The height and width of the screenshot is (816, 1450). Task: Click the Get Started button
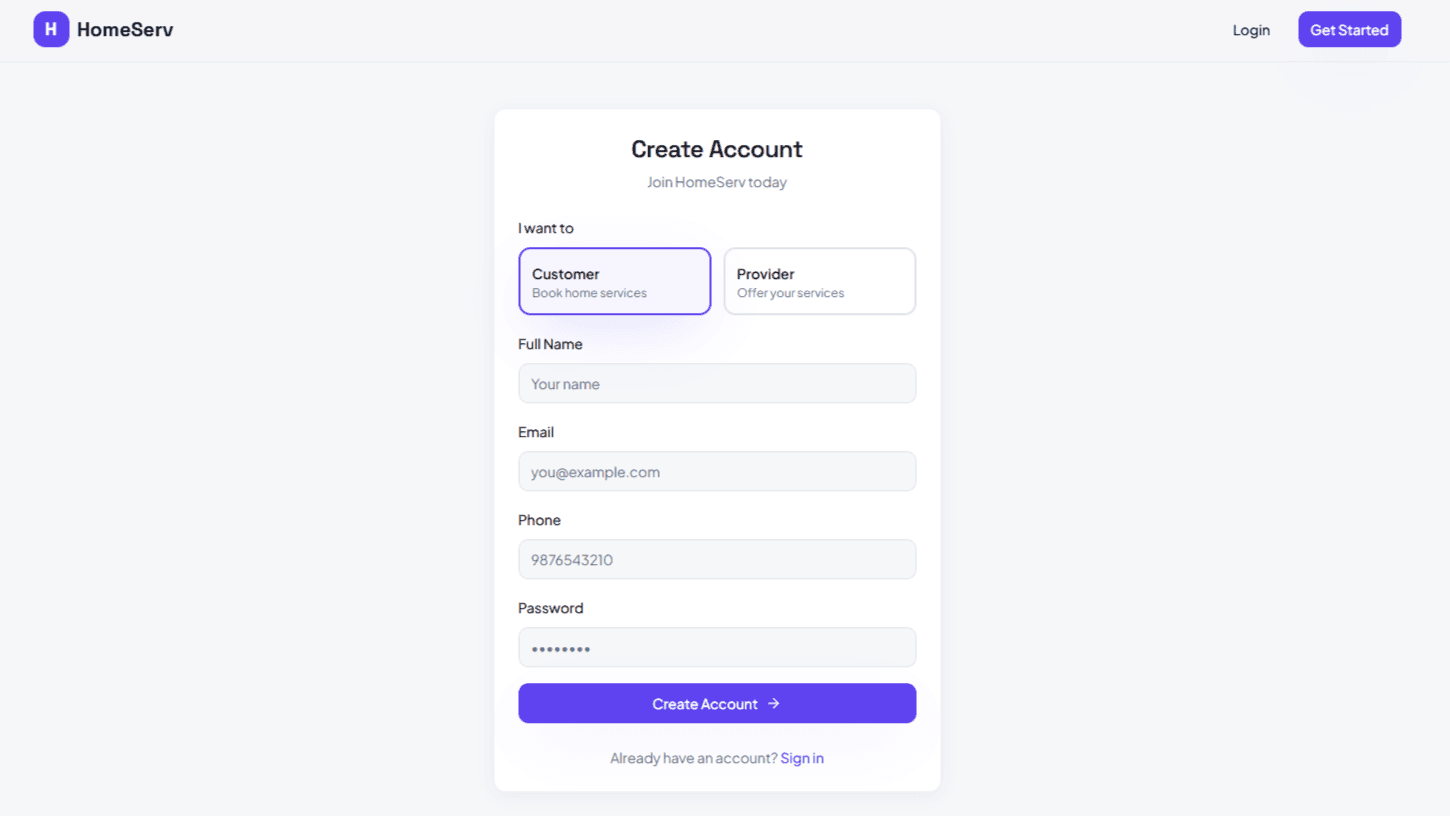coord(1349,29)
